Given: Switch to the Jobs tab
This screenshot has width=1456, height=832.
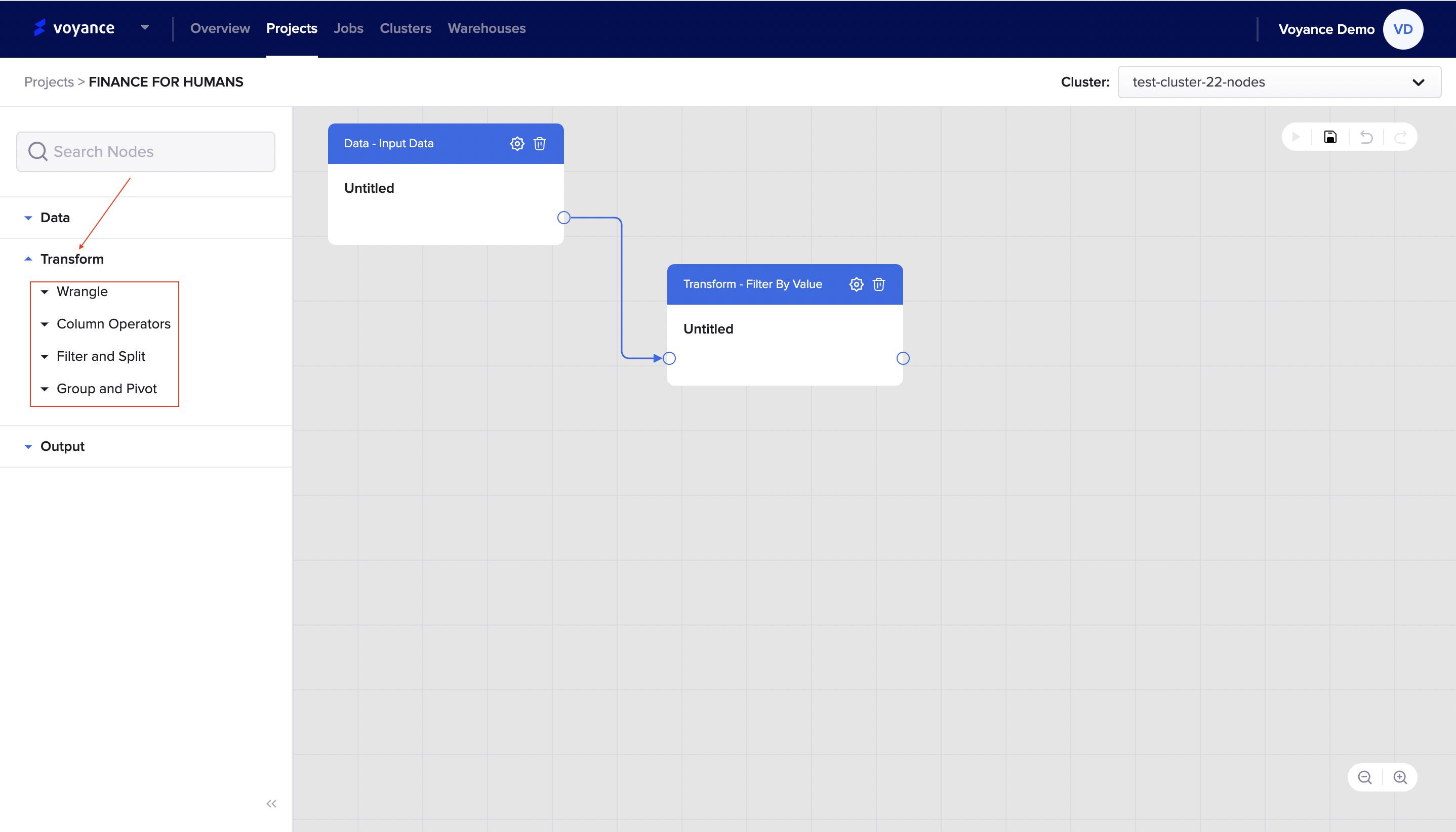Looking at the screenshot, I should [348, 28].
